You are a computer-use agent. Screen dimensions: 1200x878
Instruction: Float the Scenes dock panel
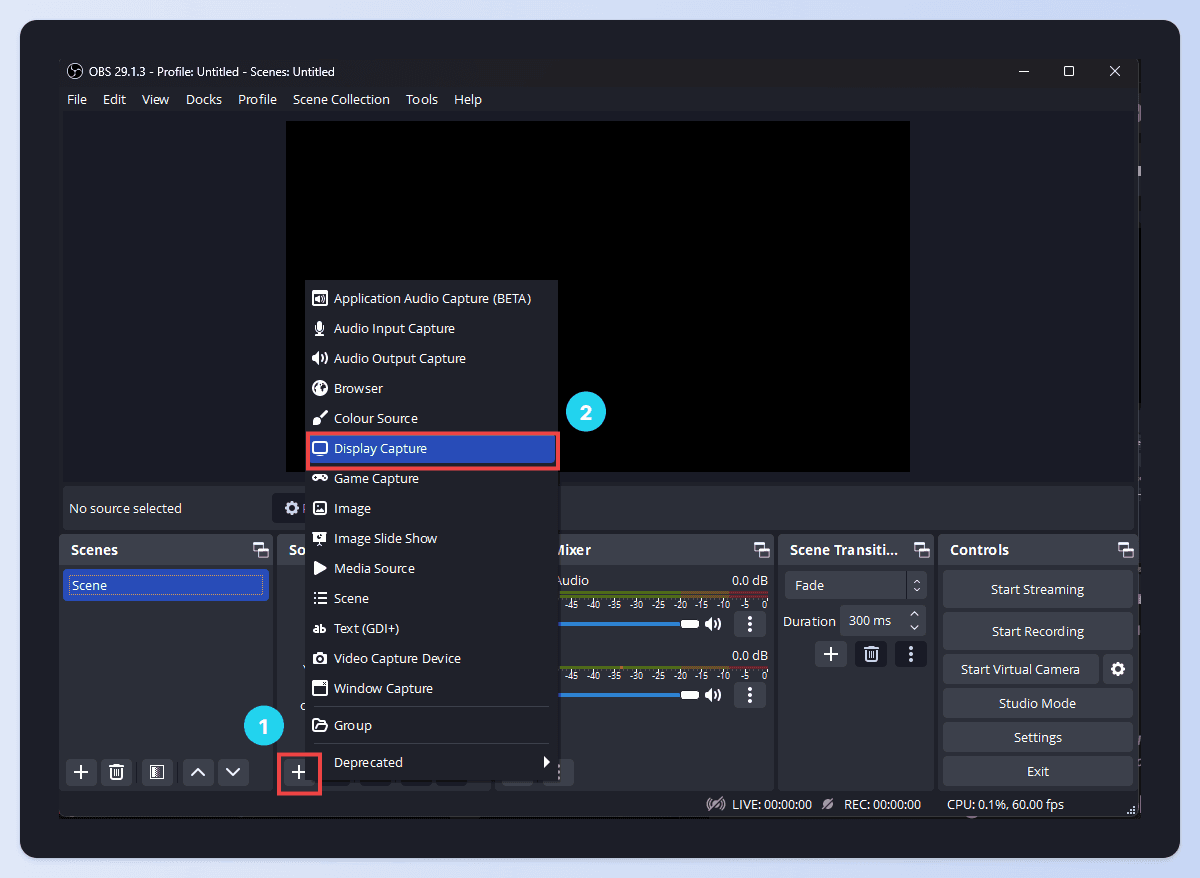(260, 550)
